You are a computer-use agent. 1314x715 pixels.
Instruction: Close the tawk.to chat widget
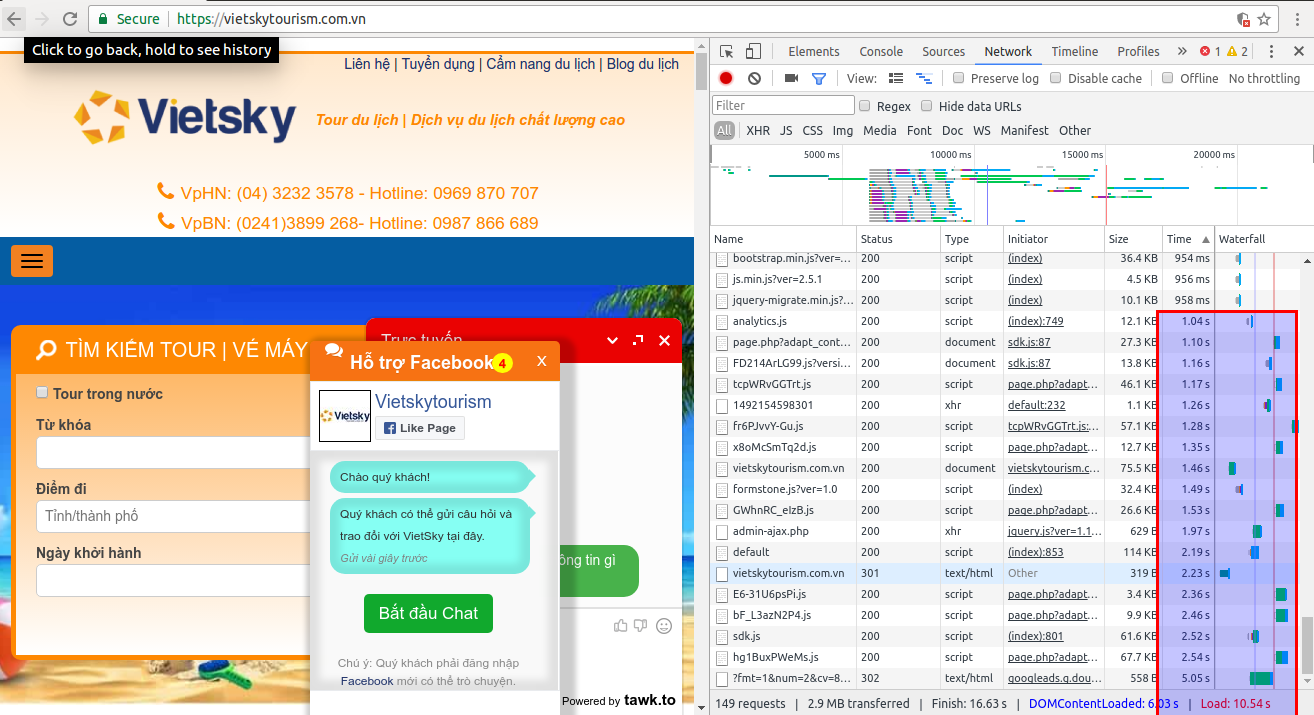coord(665,340)
